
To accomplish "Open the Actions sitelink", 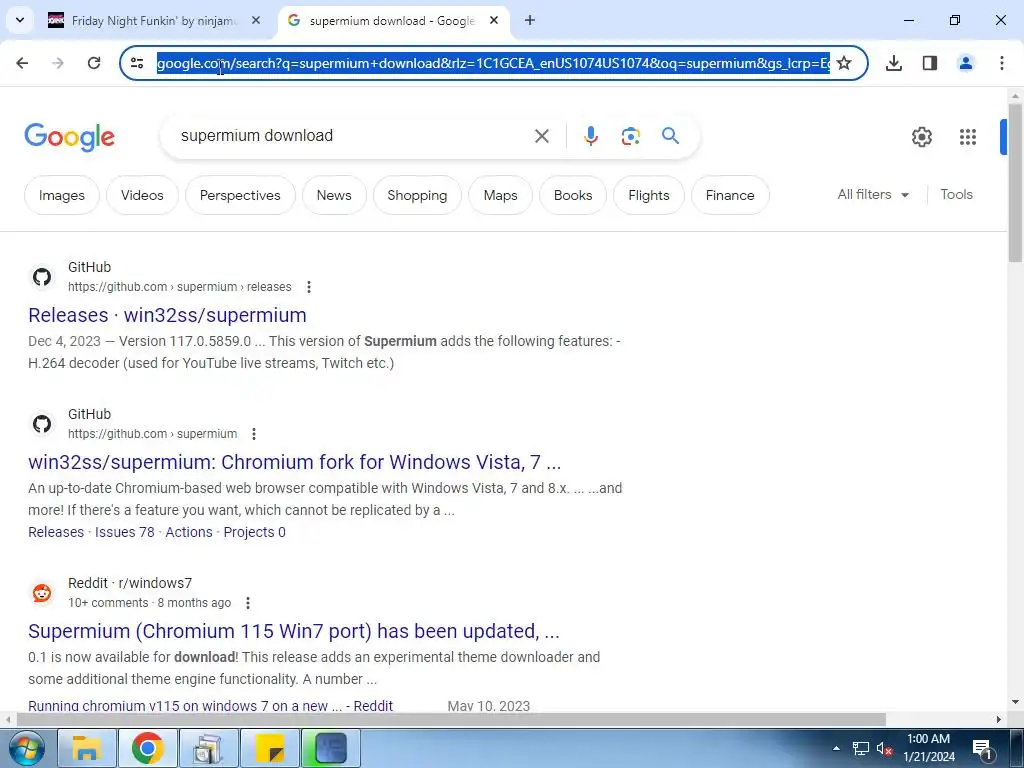I will (189, 532).
